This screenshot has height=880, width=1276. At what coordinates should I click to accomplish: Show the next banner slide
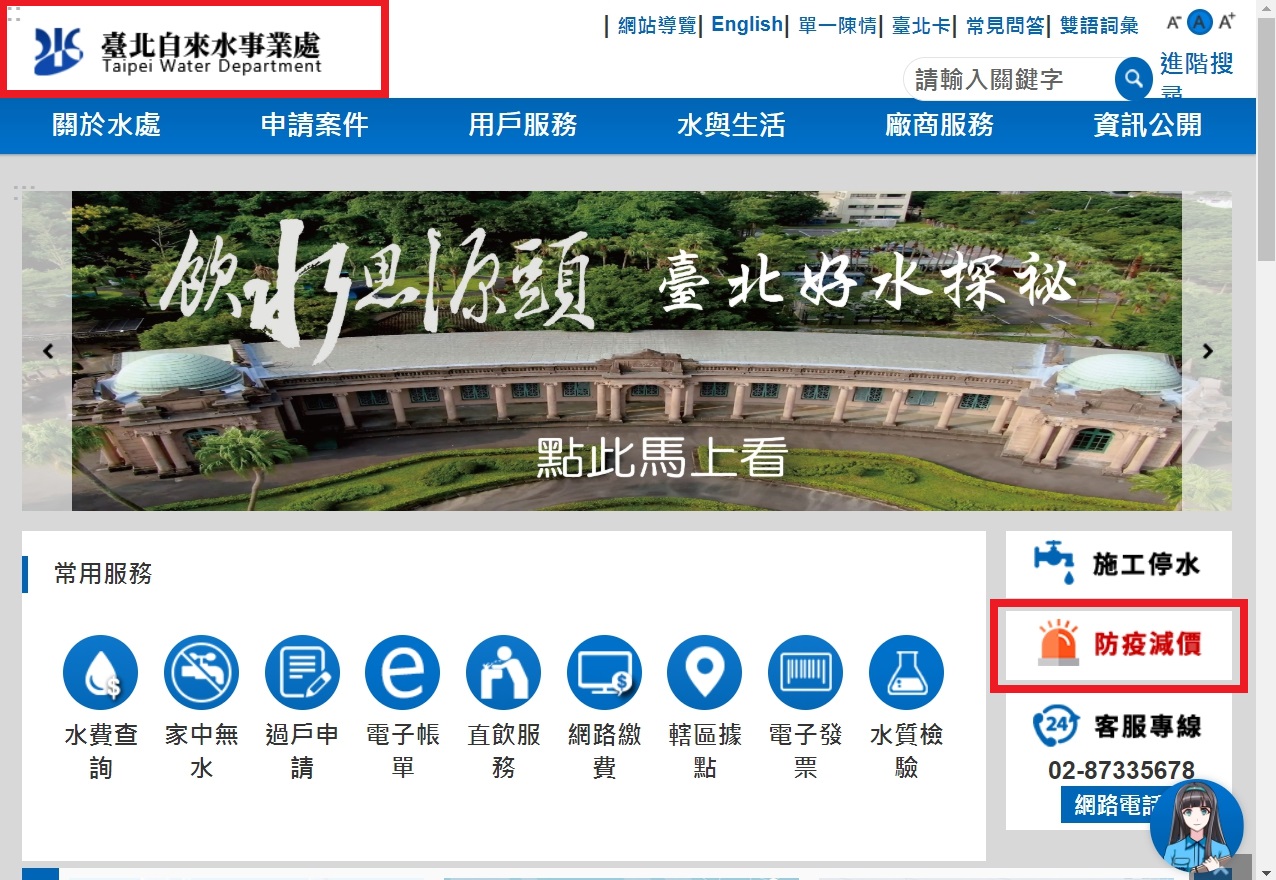pos(1208,351)
